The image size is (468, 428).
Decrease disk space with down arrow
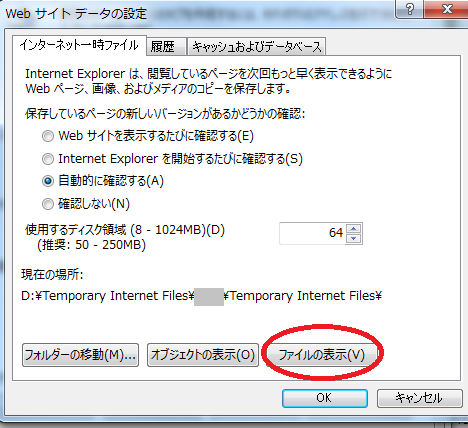click(354, 238)
